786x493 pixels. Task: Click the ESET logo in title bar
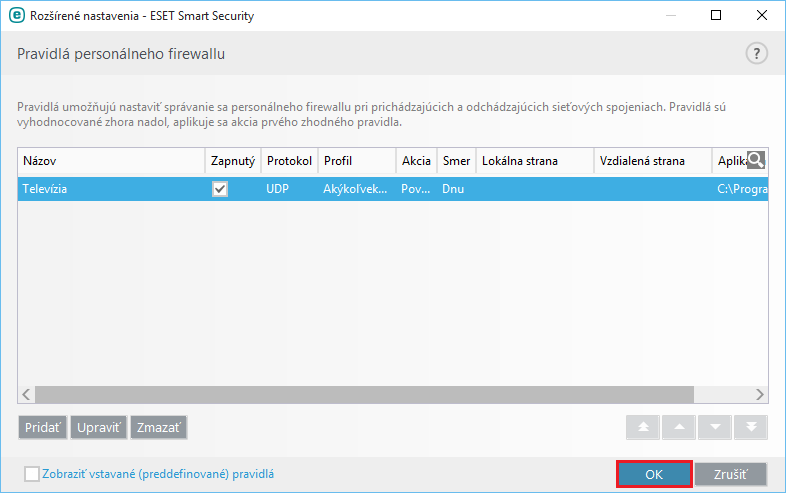(x=16, y=15)
